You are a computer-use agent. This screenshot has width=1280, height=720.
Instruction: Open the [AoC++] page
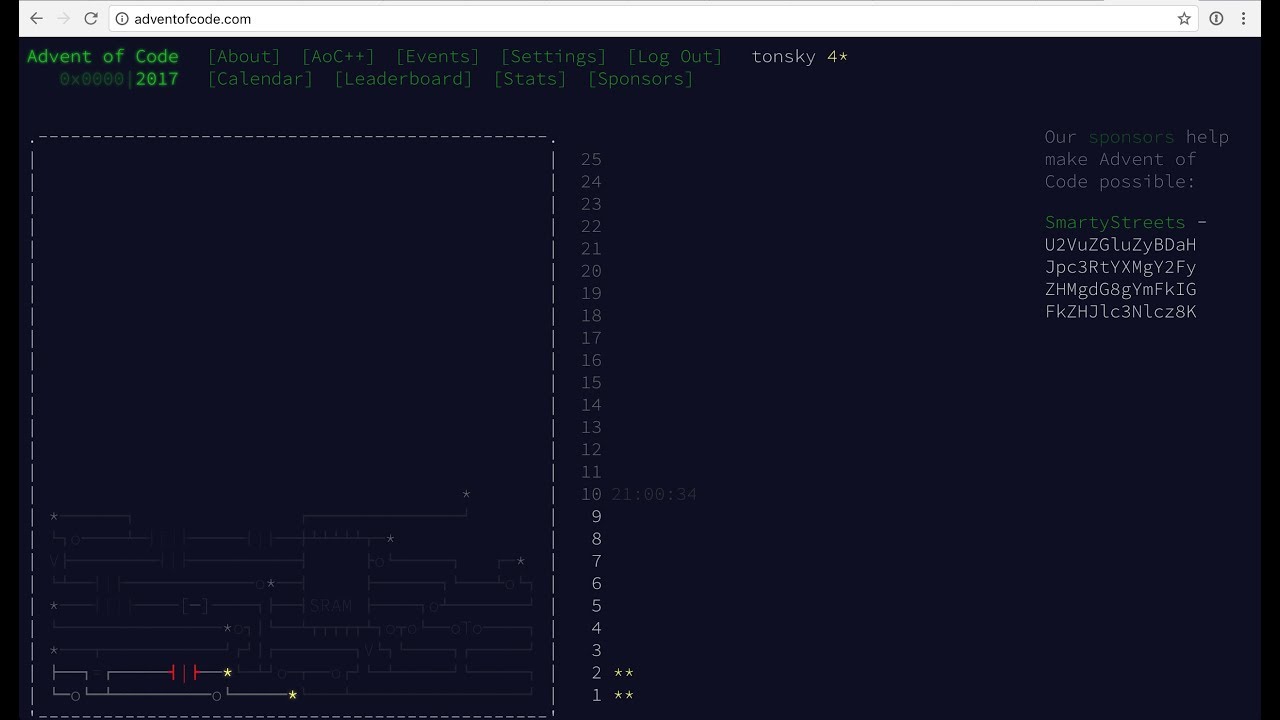click(338, 57)
